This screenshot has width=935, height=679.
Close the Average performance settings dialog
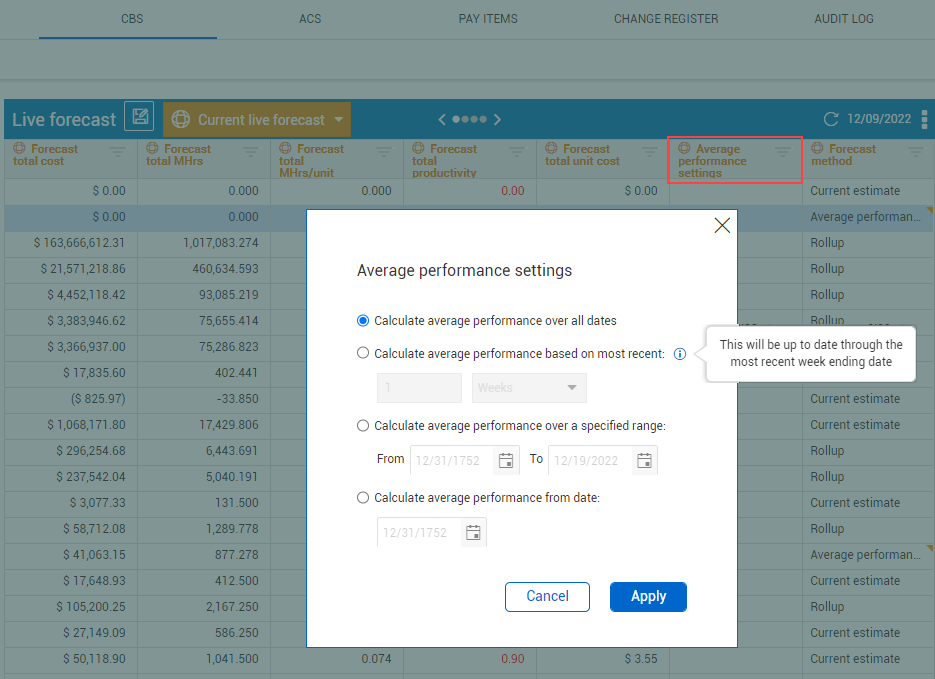(722, 226)
